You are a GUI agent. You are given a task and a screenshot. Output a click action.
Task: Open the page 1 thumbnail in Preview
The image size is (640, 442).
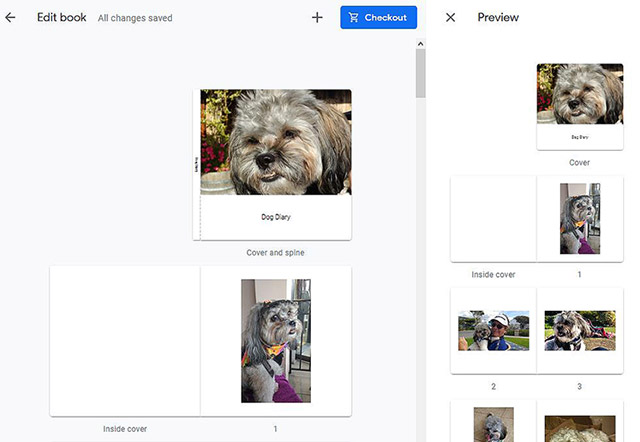(x=580, y=219)
